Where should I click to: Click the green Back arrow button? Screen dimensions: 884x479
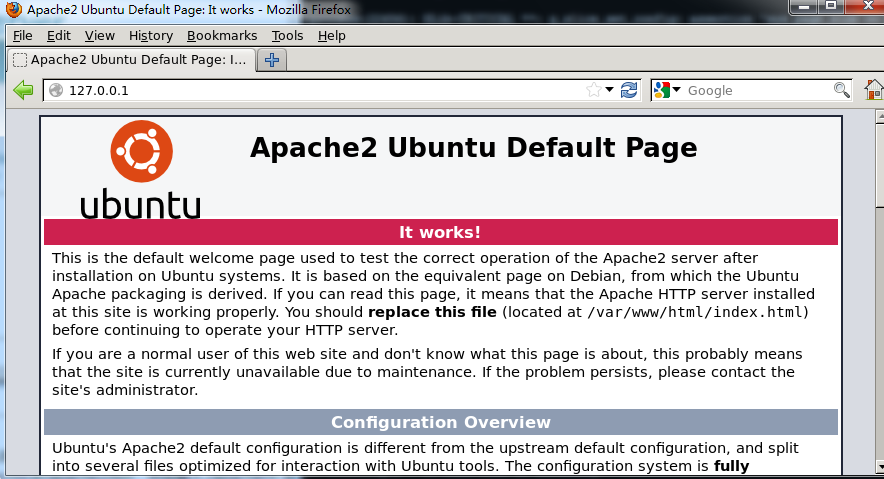click(x=23, y=90)
